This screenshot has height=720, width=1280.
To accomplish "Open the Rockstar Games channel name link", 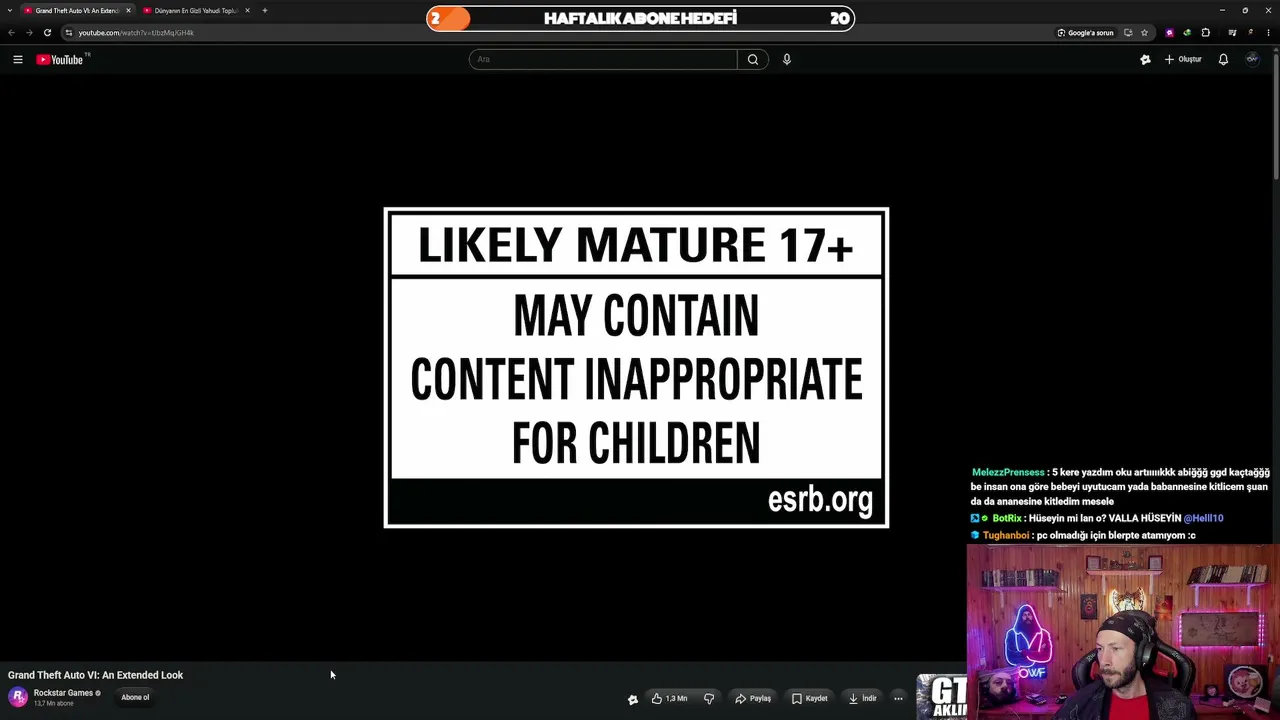I will (63, 692).
